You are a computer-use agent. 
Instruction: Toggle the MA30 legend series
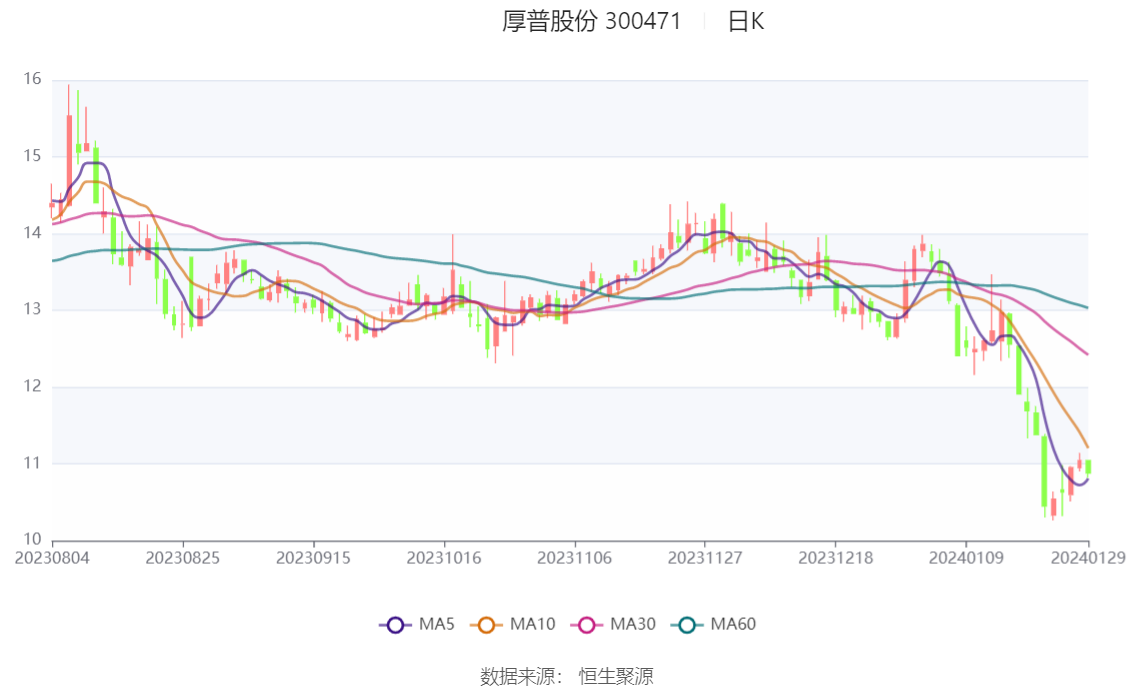(613, 624)
